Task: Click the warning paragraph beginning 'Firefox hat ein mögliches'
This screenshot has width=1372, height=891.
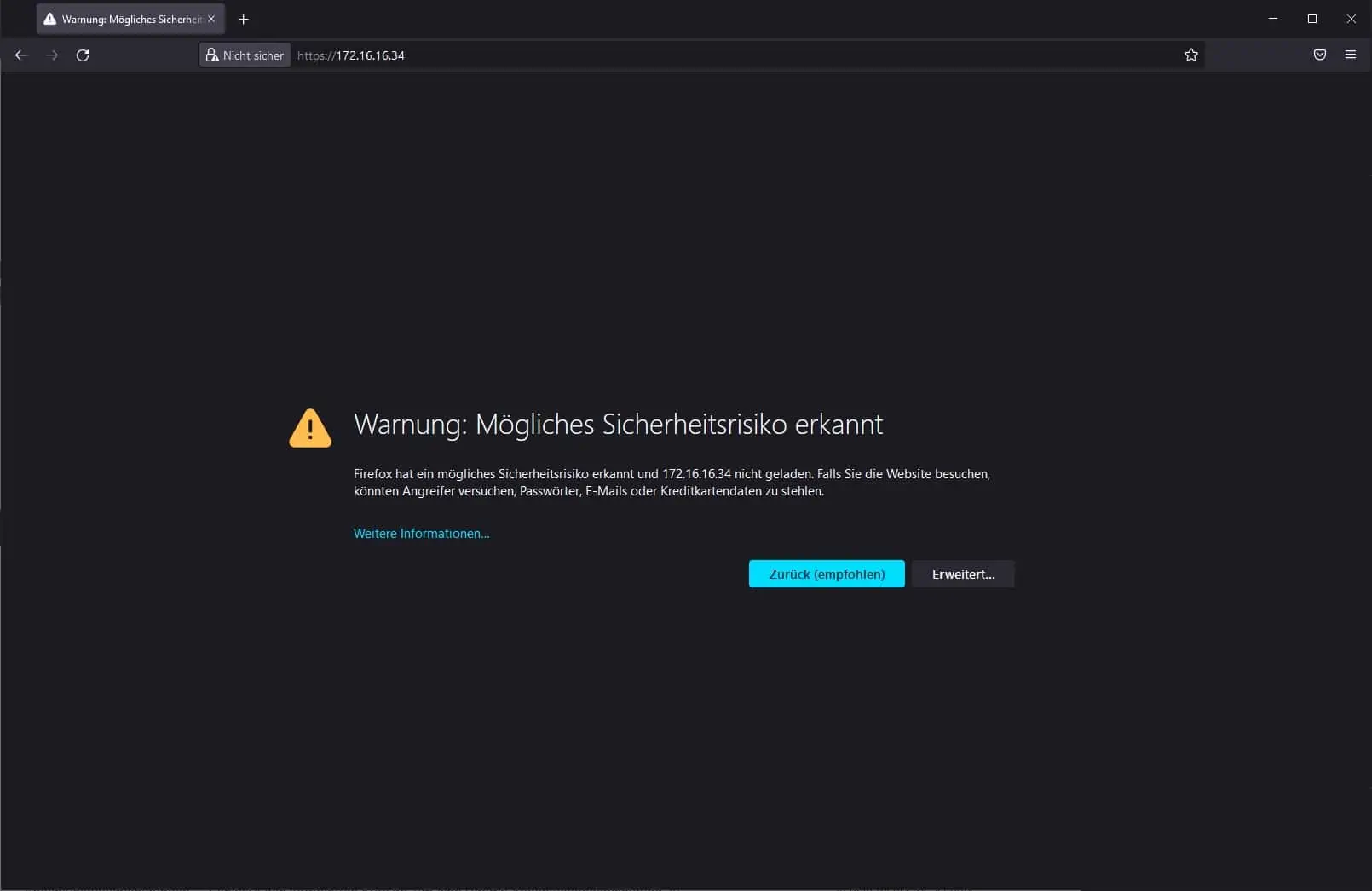Action: [672, 483]
